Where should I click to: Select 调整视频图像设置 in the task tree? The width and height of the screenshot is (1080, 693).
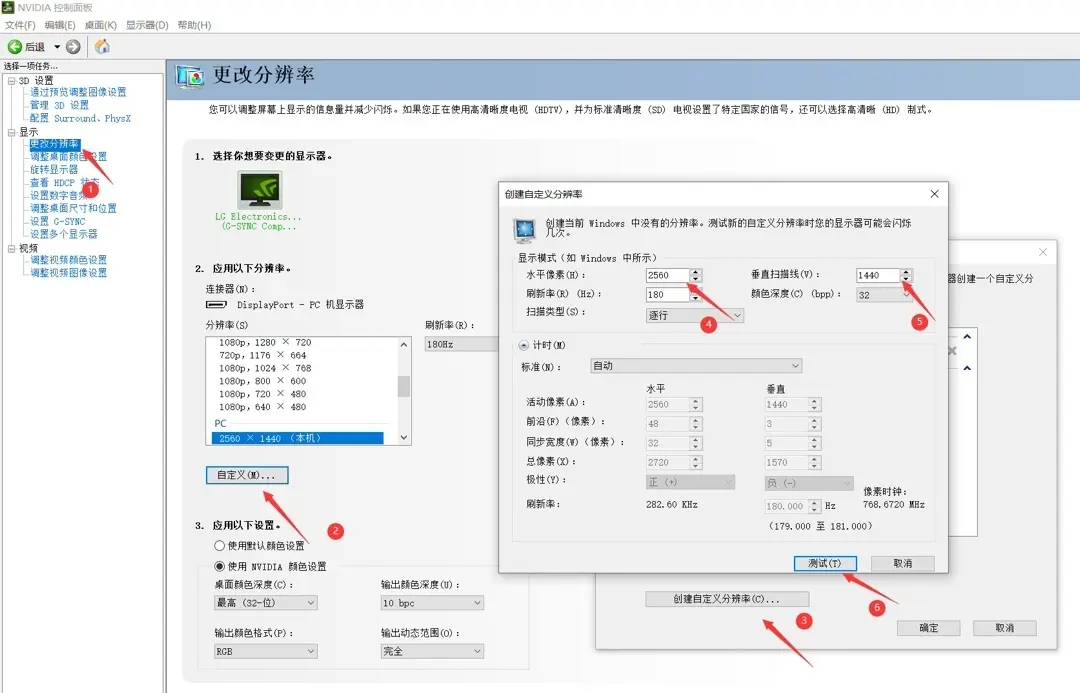68,273
